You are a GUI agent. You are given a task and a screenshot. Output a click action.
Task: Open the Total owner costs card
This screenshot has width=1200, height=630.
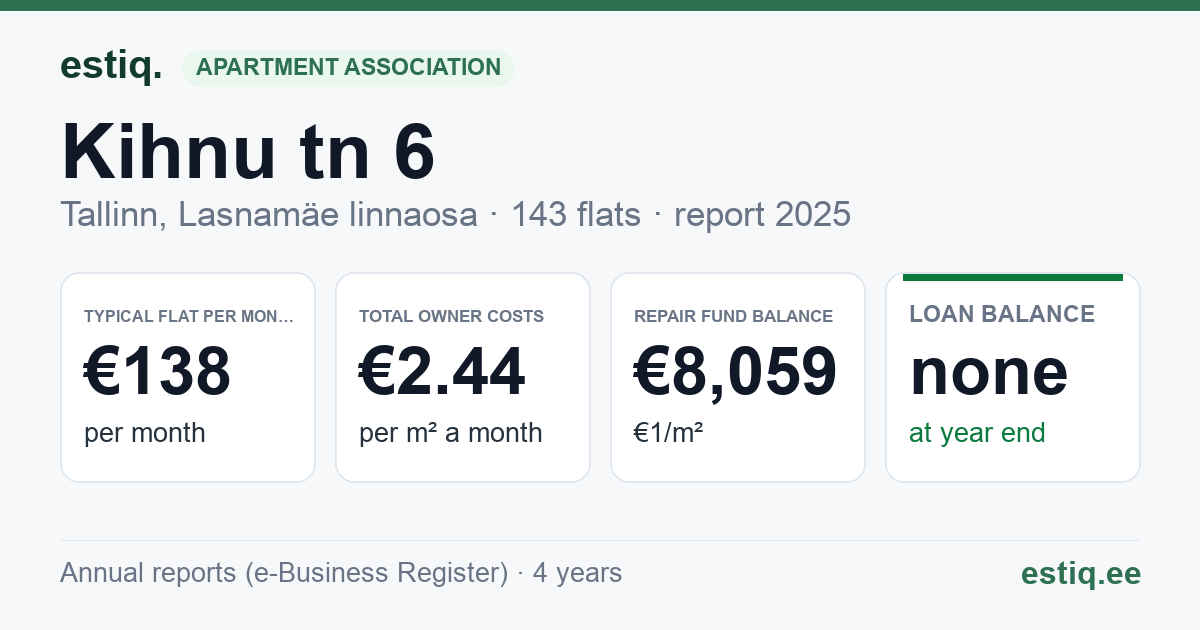coord(463,377)
